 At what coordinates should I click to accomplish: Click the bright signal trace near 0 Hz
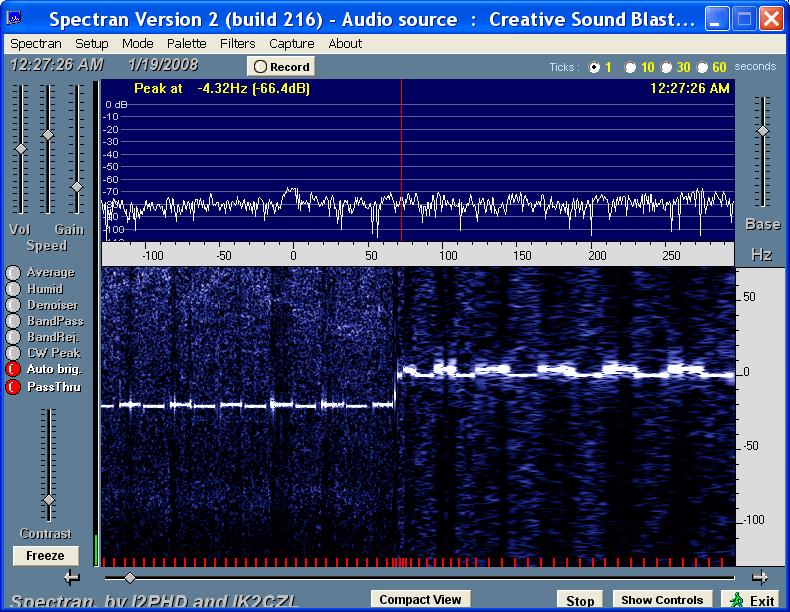click(x=564, y=371)
